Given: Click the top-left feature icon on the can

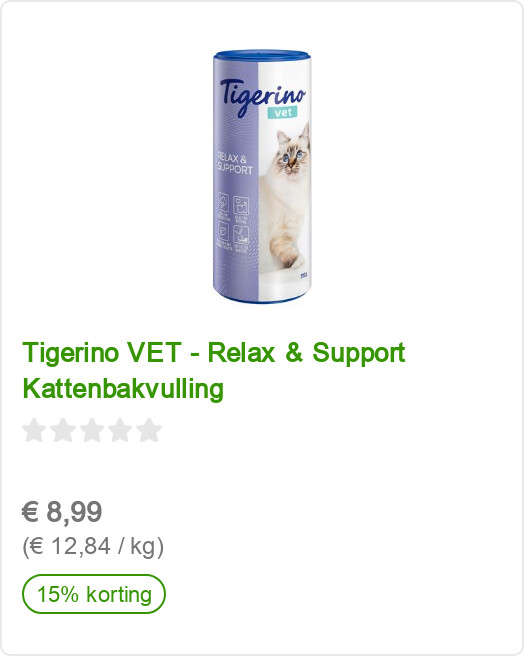Looking at the screenshot, I should [x=223, y=203].
